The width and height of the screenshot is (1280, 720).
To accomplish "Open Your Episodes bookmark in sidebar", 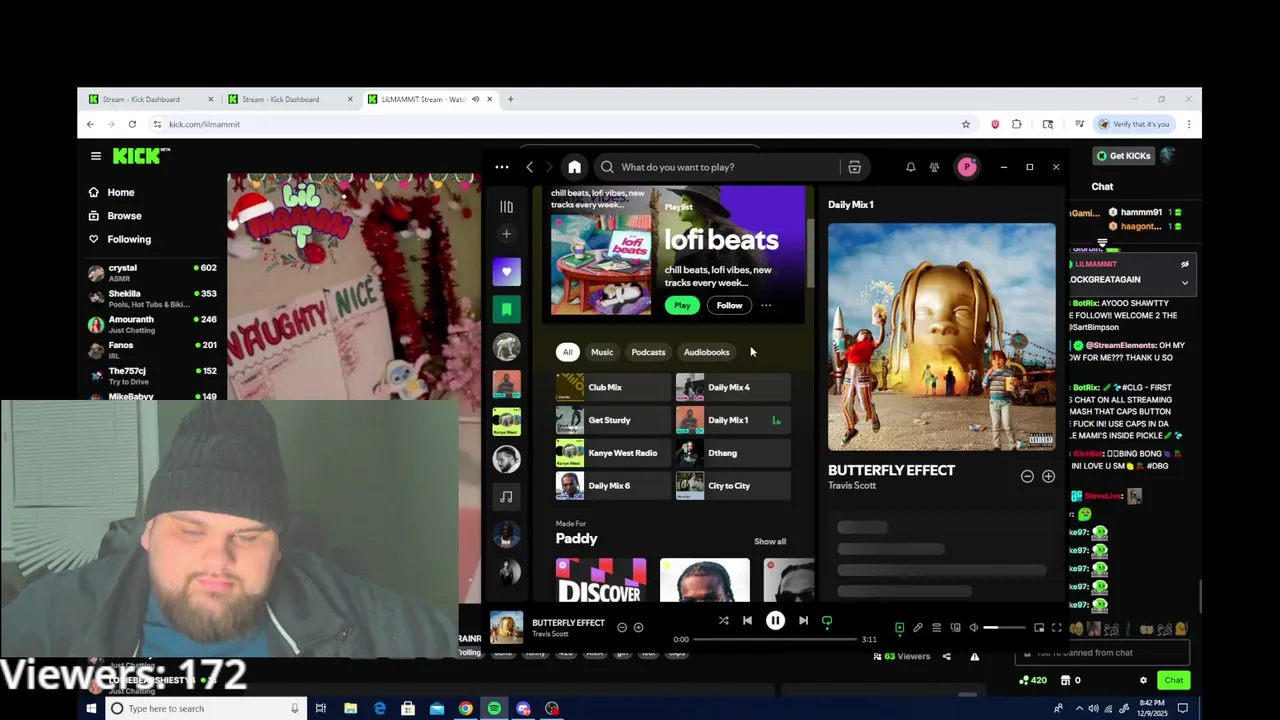I will tap(506, 309).
